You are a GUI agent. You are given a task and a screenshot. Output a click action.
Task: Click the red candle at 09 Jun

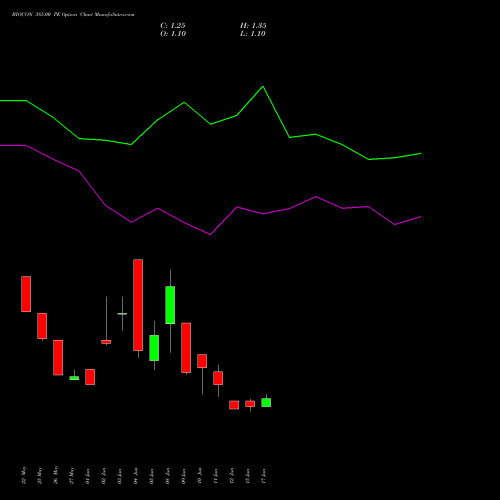point(186,348)
